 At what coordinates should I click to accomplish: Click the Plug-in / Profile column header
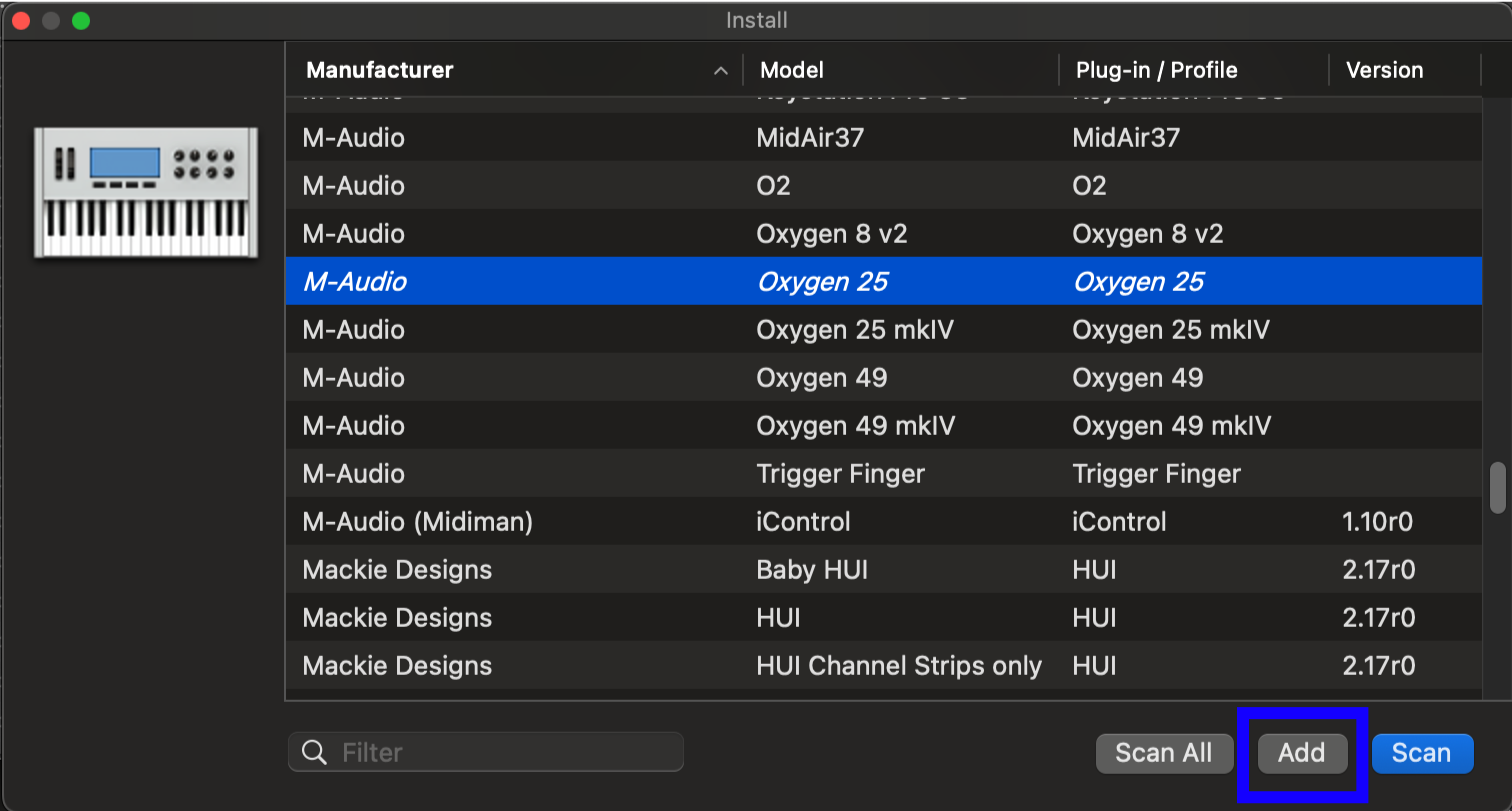point(1156,69)
